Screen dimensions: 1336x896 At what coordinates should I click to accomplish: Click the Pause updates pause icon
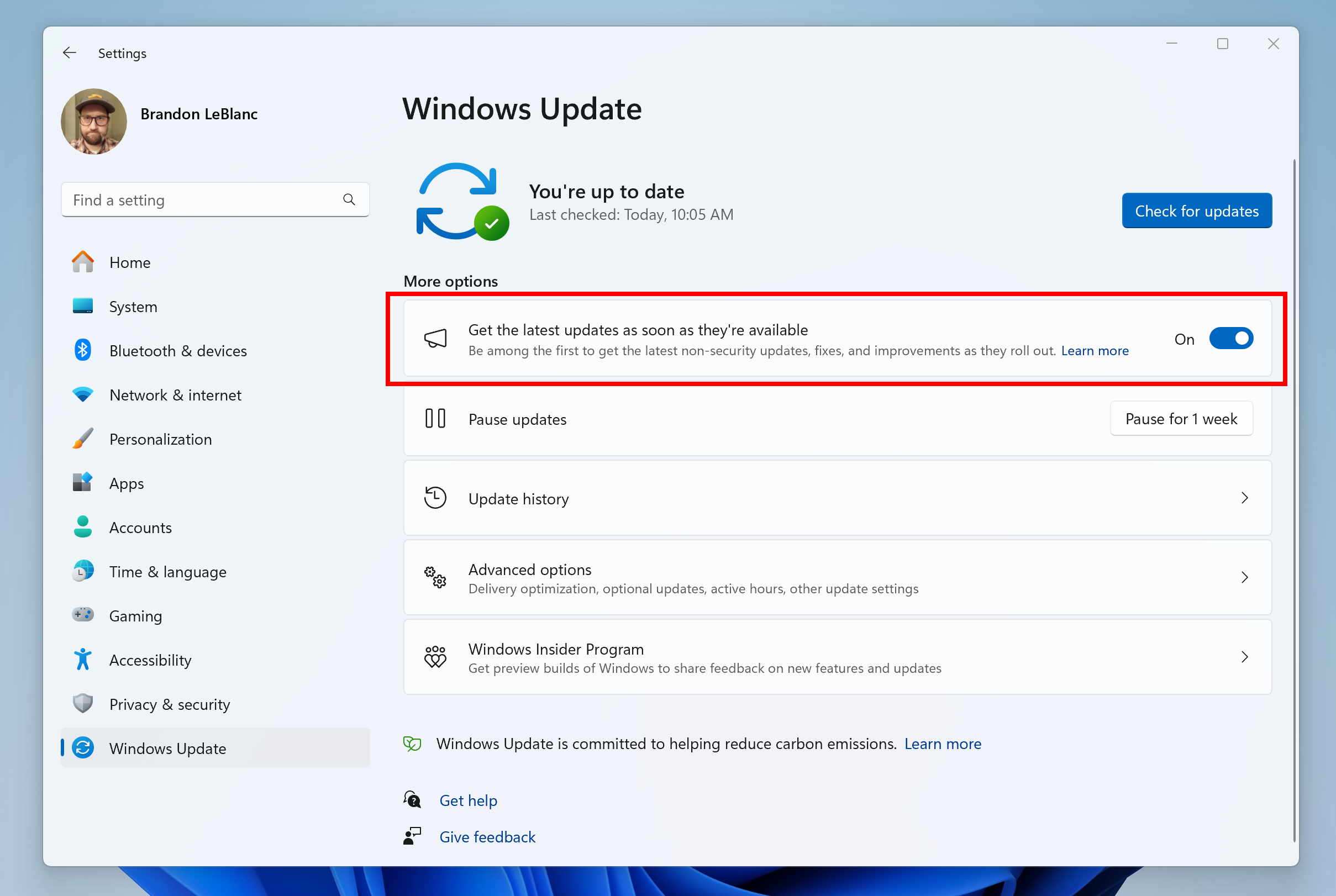pos(434,419)
